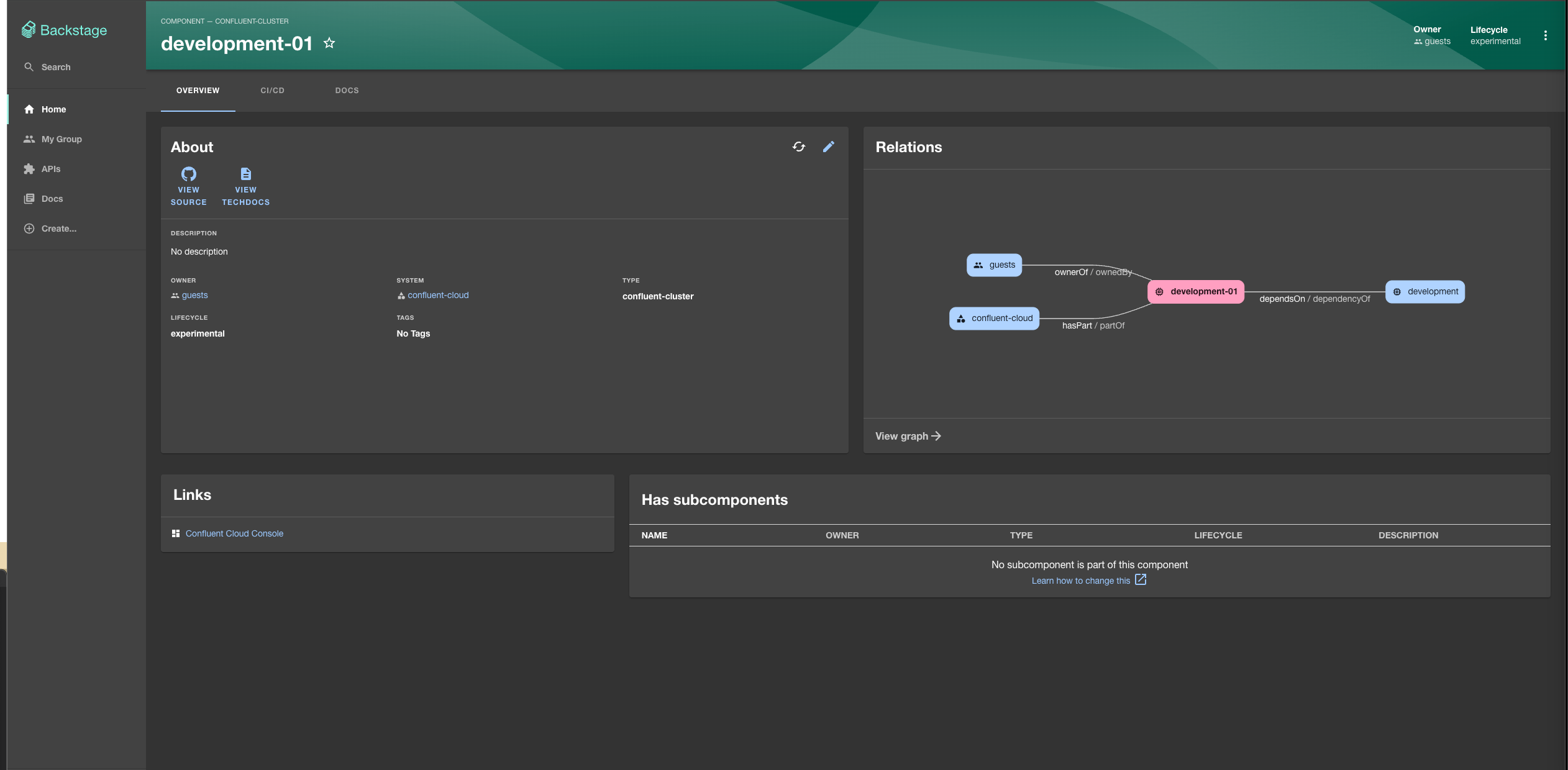Open View graph link

tap(908, 437)
